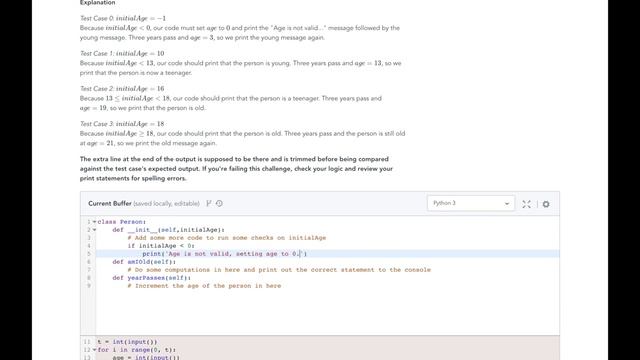Viewport: 640px width, 360px height.
Task: Click the print 'Age is not valid' line
Action: [x=224, y=254]
